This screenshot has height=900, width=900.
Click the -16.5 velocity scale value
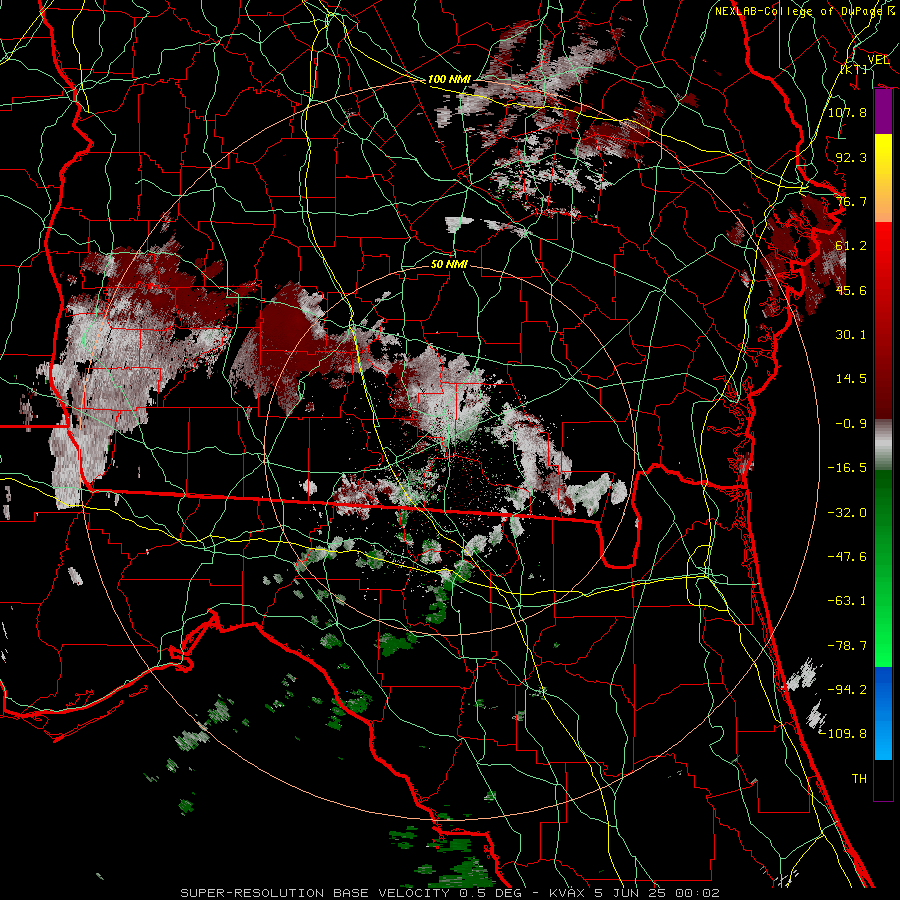pyautogui.click(x=847, y=468)
